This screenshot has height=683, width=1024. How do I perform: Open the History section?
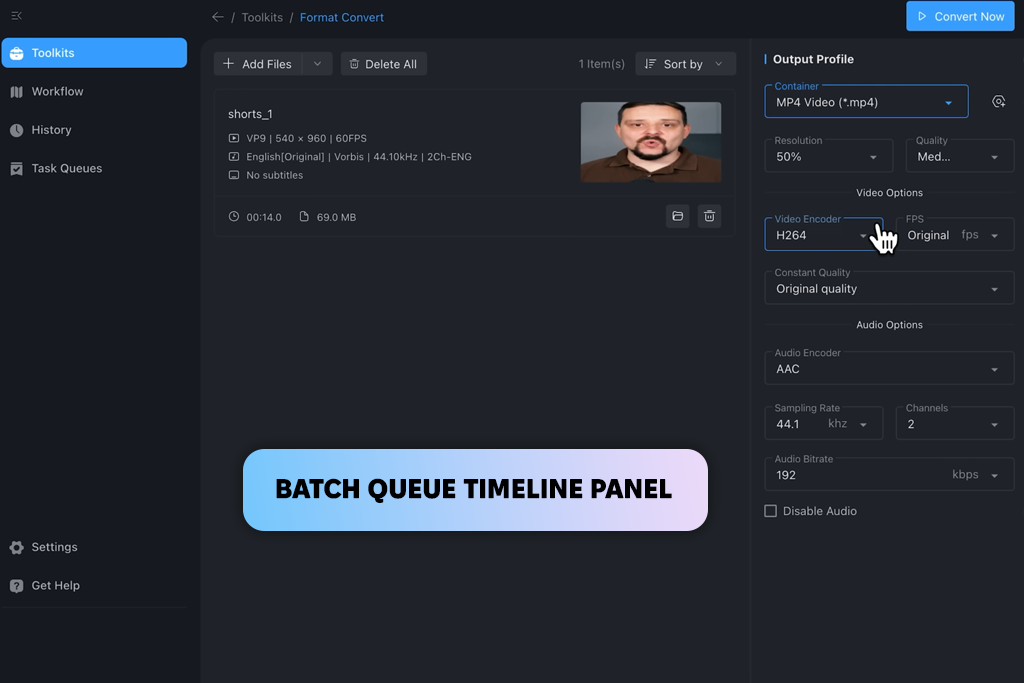[x=94, y=130]
